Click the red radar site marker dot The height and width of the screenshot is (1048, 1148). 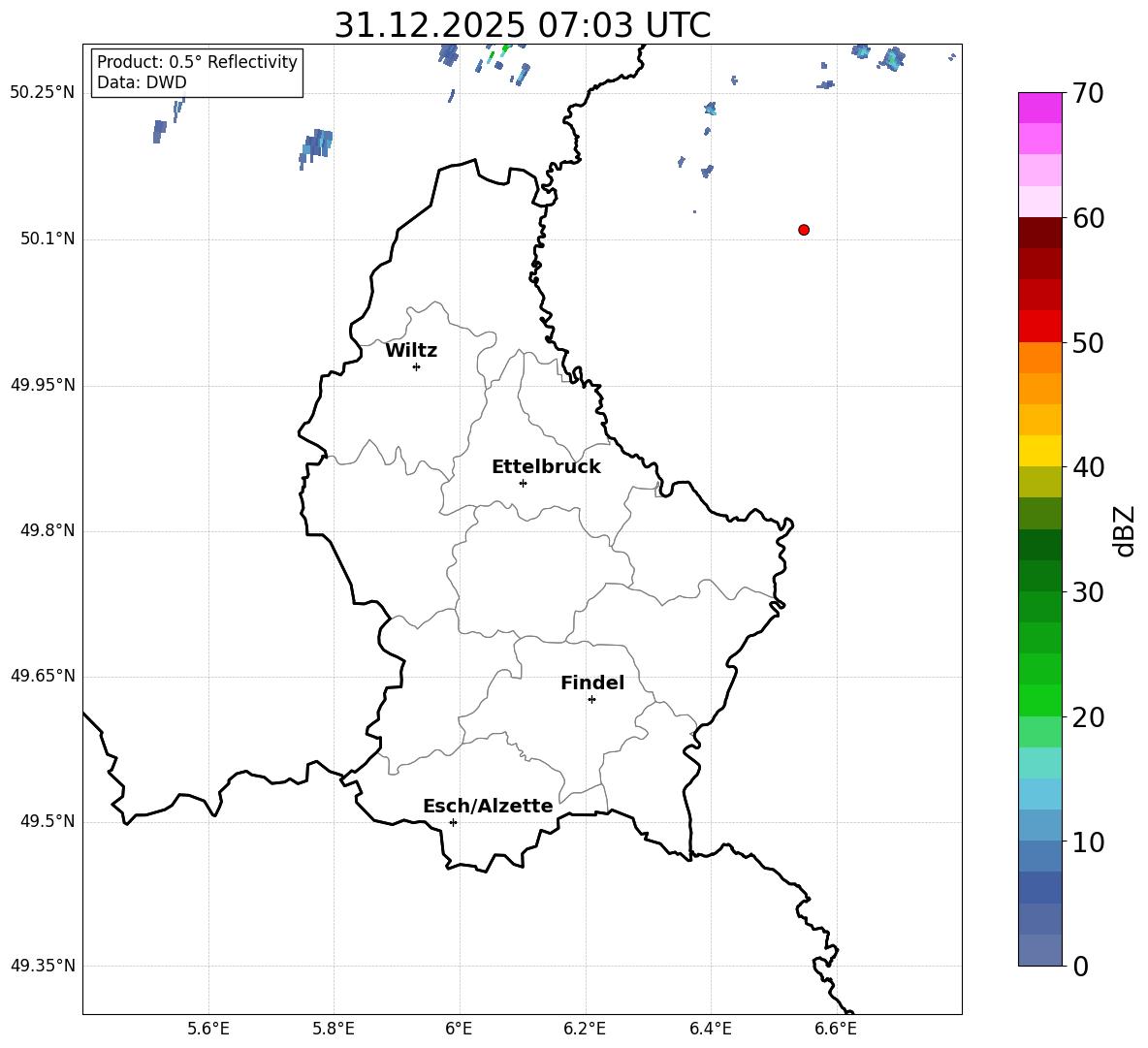(x=804, y=230)
